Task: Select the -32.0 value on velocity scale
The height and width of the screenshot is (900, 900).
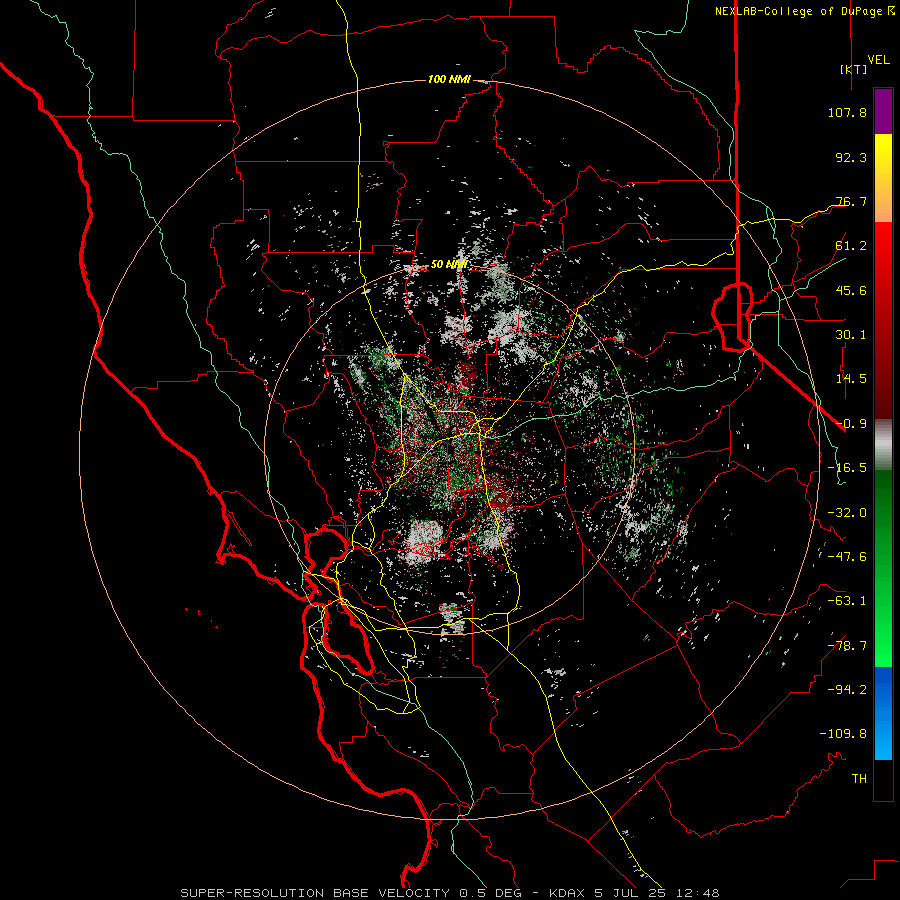Action: pos(847,513)
